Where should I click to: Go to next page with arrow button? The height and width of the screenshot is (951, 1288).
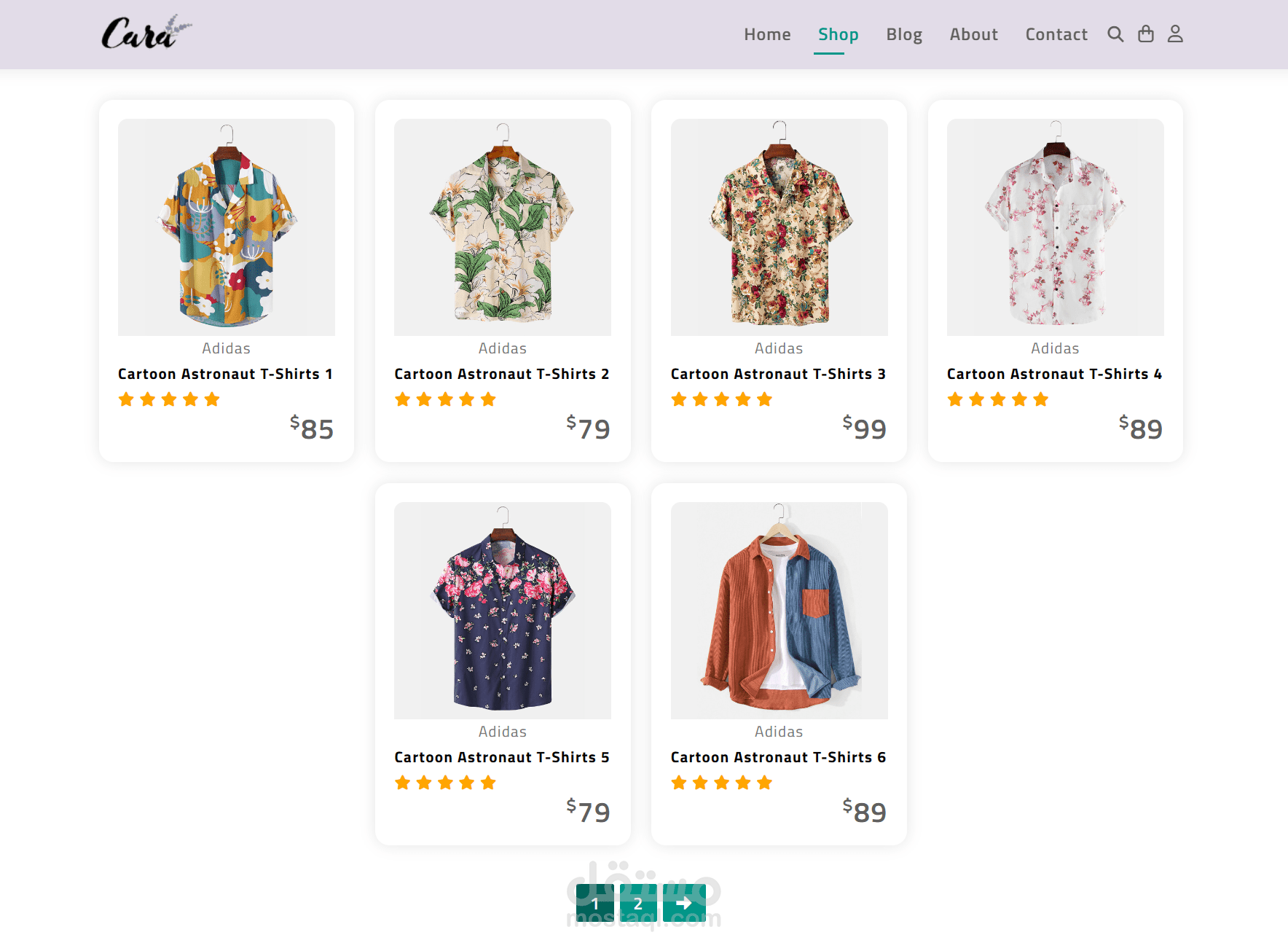(684, 903)
